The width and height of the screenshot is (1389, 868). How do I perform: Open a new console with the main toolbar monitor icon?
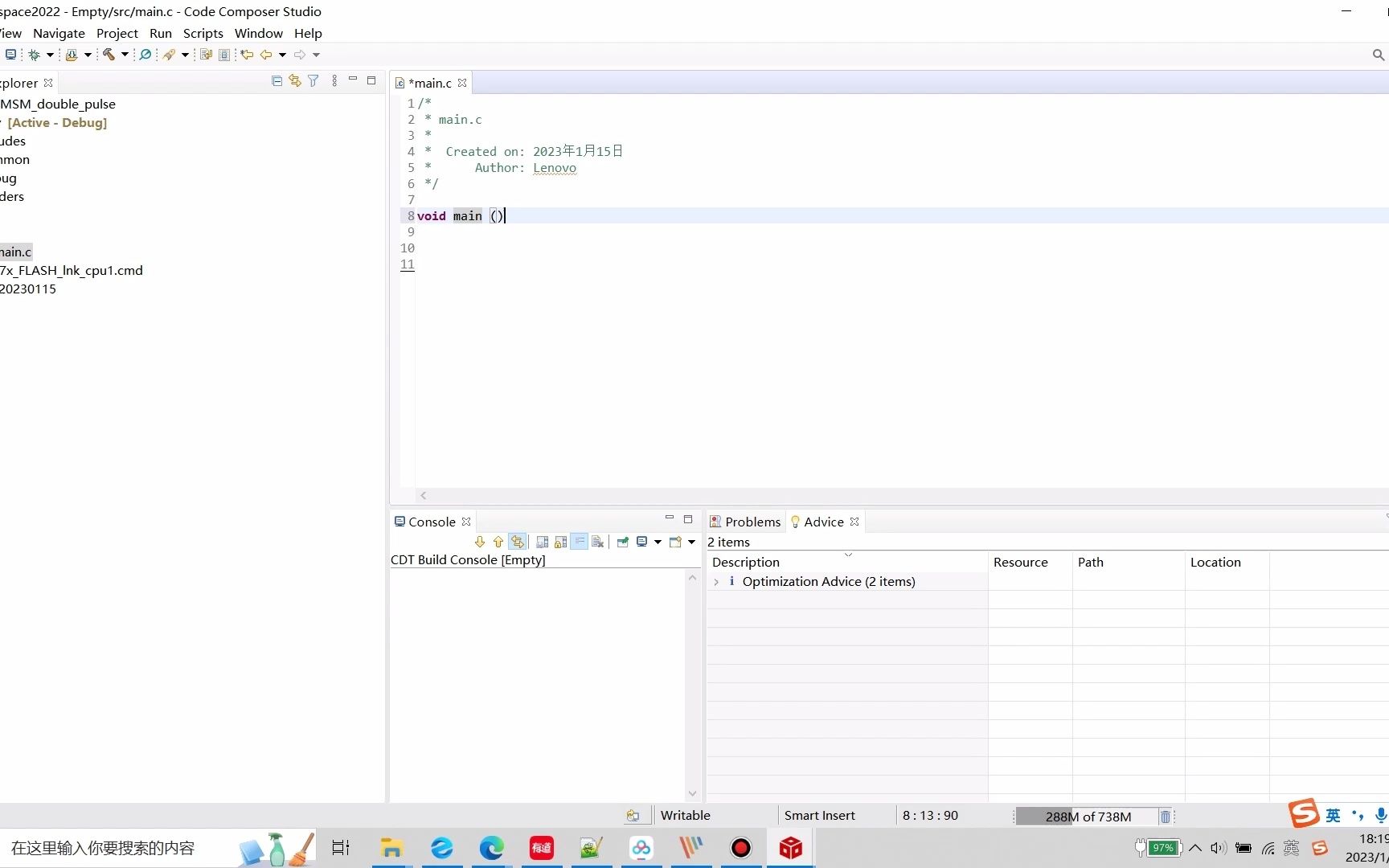10,55
